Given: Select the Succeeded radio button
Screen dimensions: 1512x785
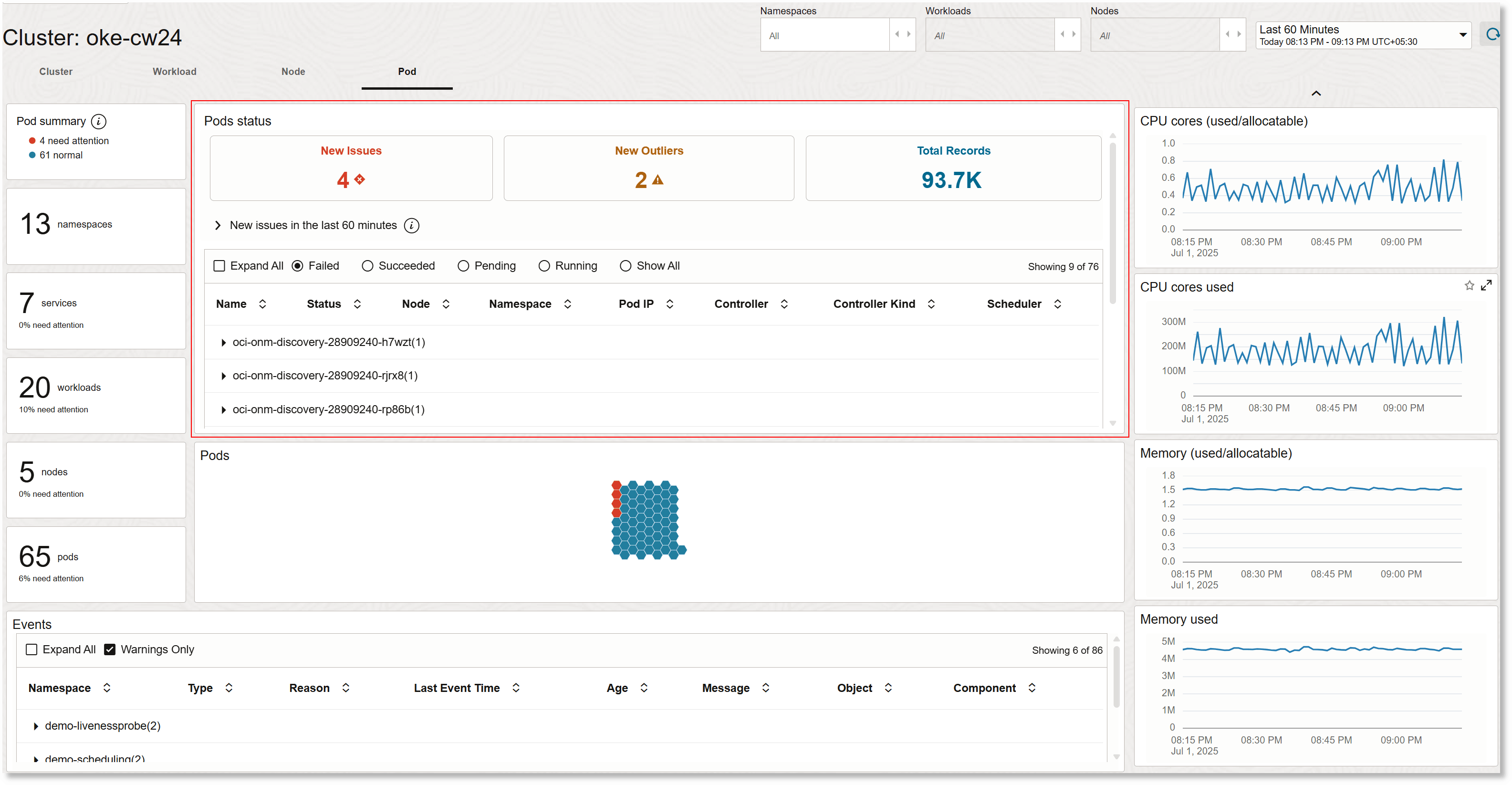Looking at the screenshot, I should [367, 265].
